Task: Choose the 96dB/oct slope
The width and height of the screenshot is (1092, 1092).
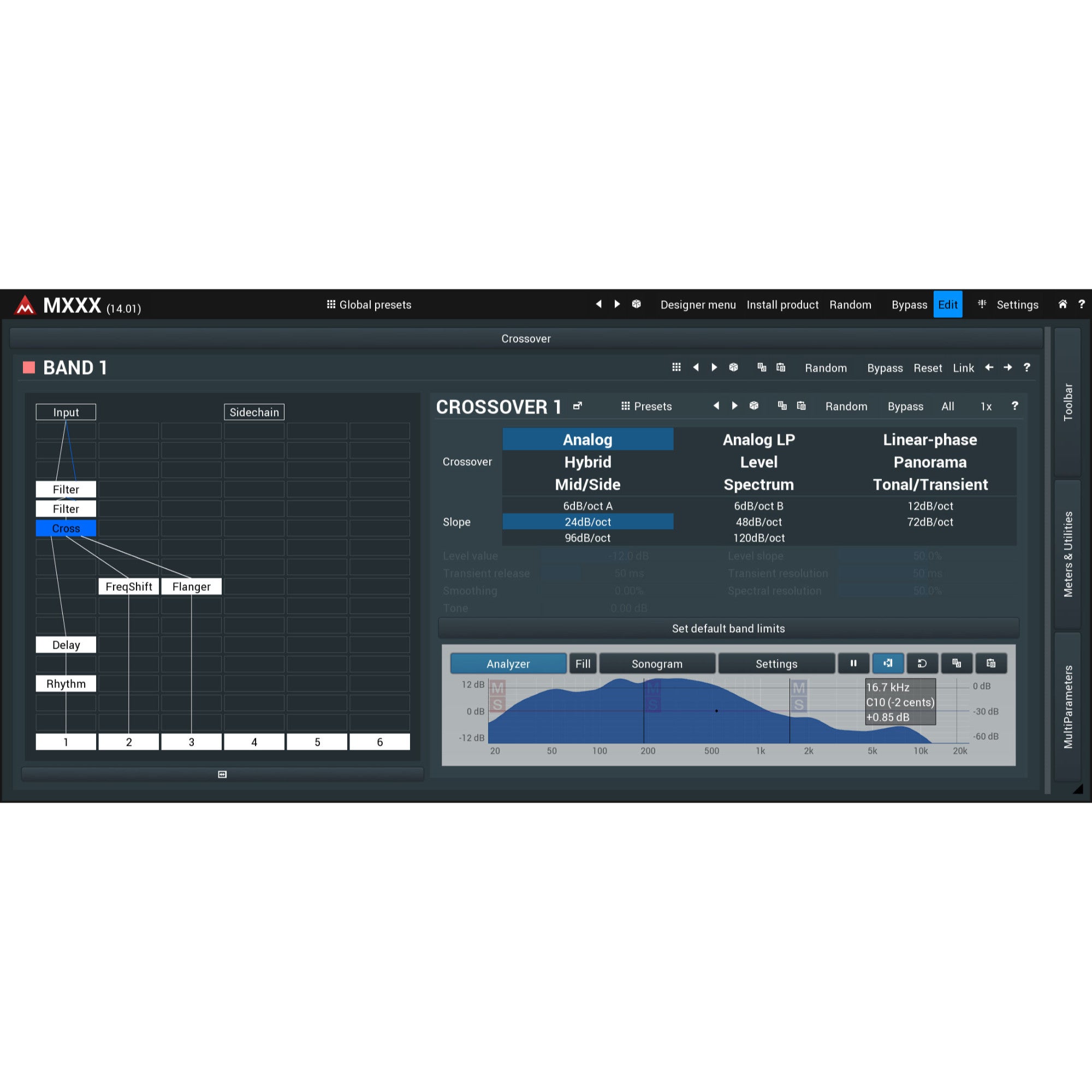Action: [x=588, y=537]
